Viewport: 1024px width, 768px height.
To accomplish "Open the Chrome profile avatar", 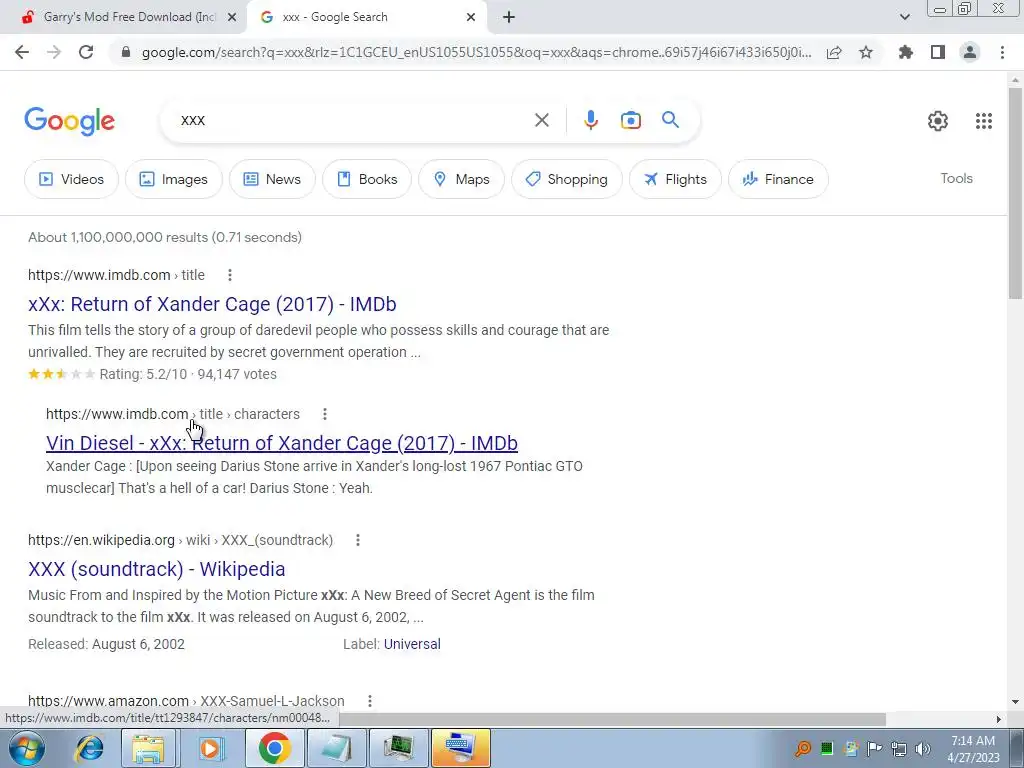I will coord(970,52).
